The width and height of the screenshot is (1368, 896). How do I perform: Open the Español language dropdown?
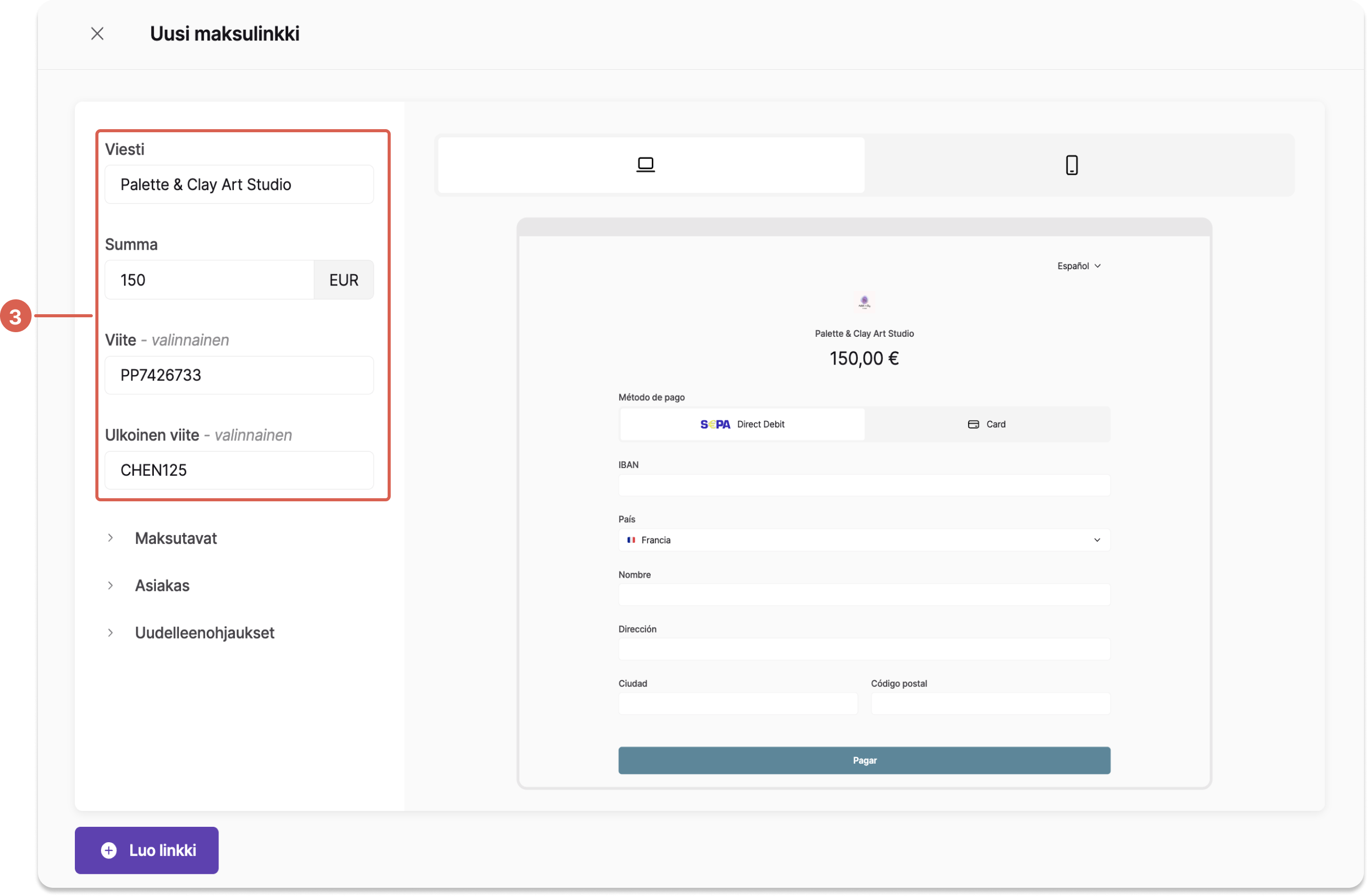pyautogui.click(x=1079, y=266)
